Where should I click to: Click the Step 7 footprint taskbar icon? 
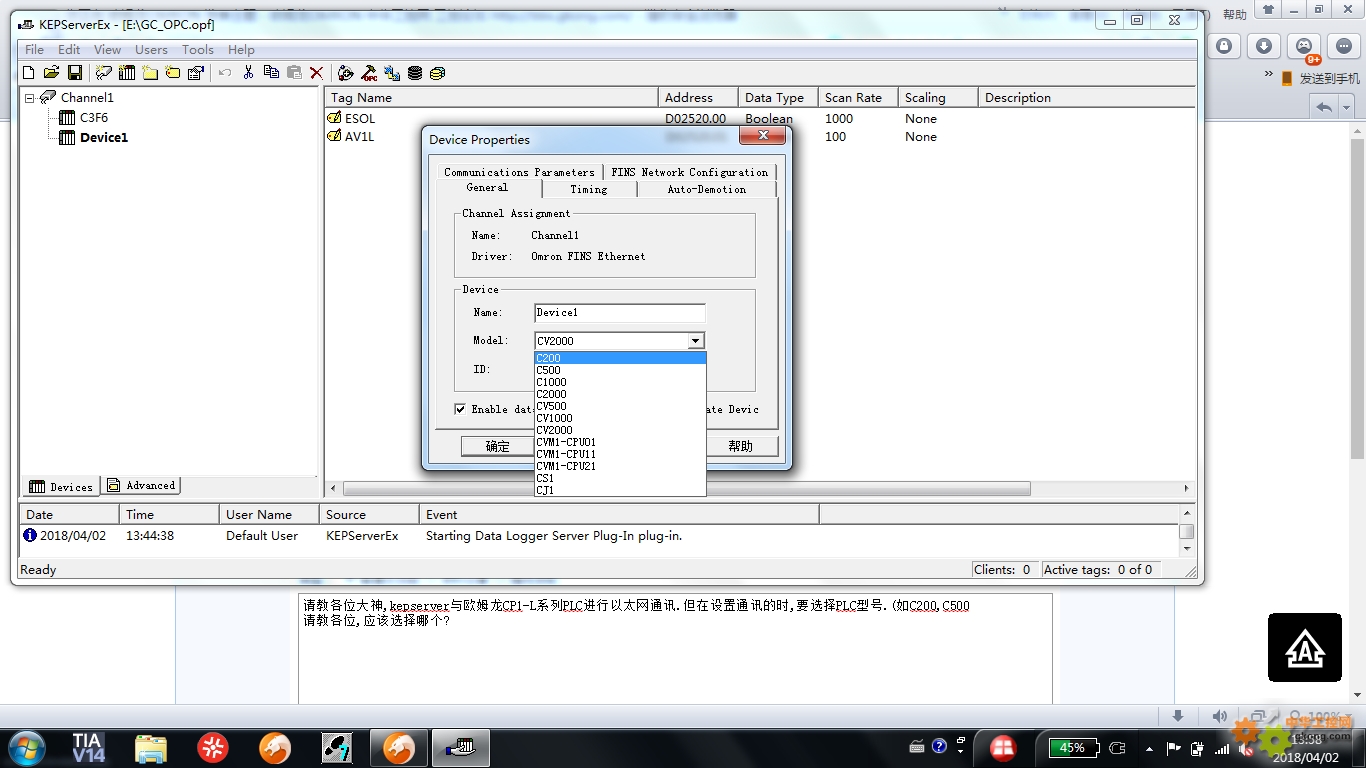[337, 748]
